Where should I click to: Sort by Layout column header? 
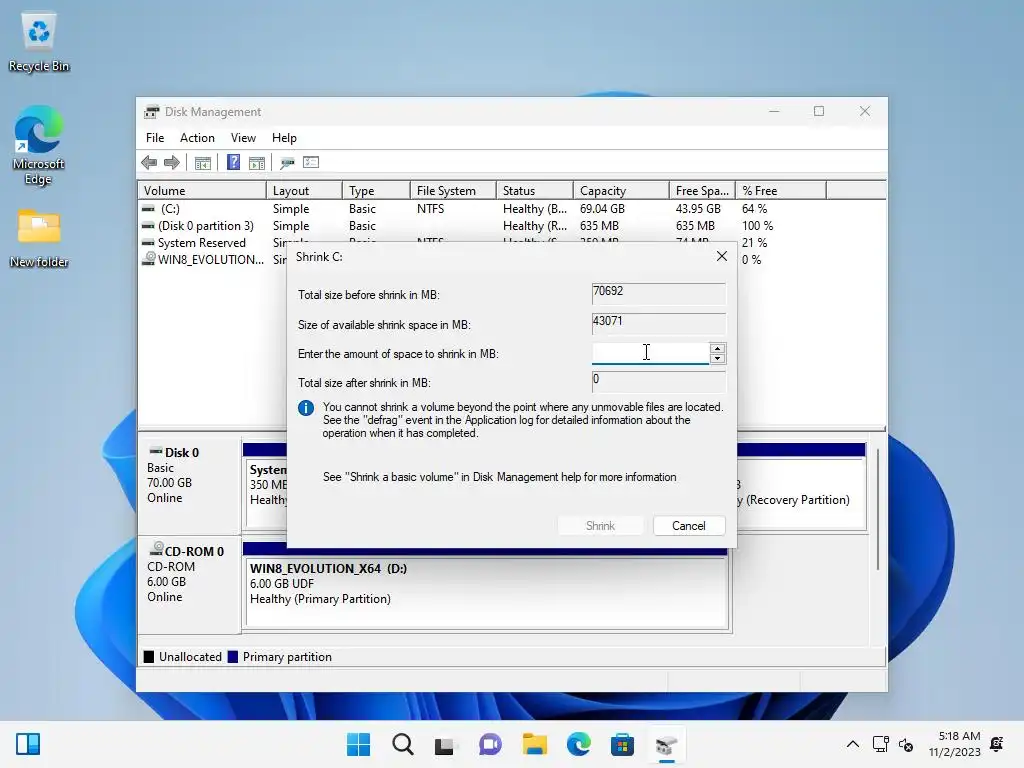[x=304, y=191]
